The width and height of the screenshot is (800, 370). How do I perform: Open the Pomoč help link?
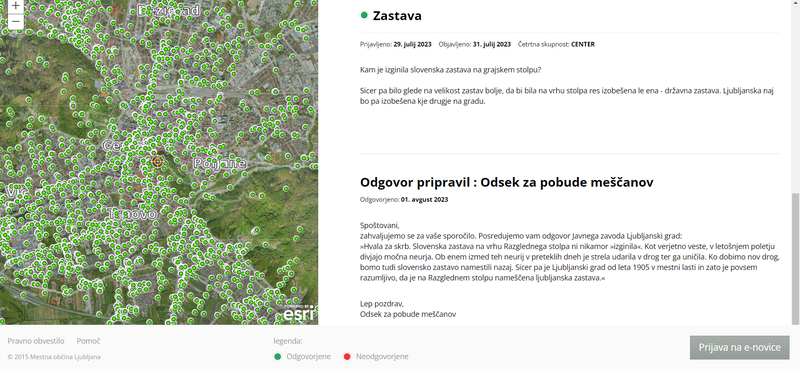coord(88,341)
